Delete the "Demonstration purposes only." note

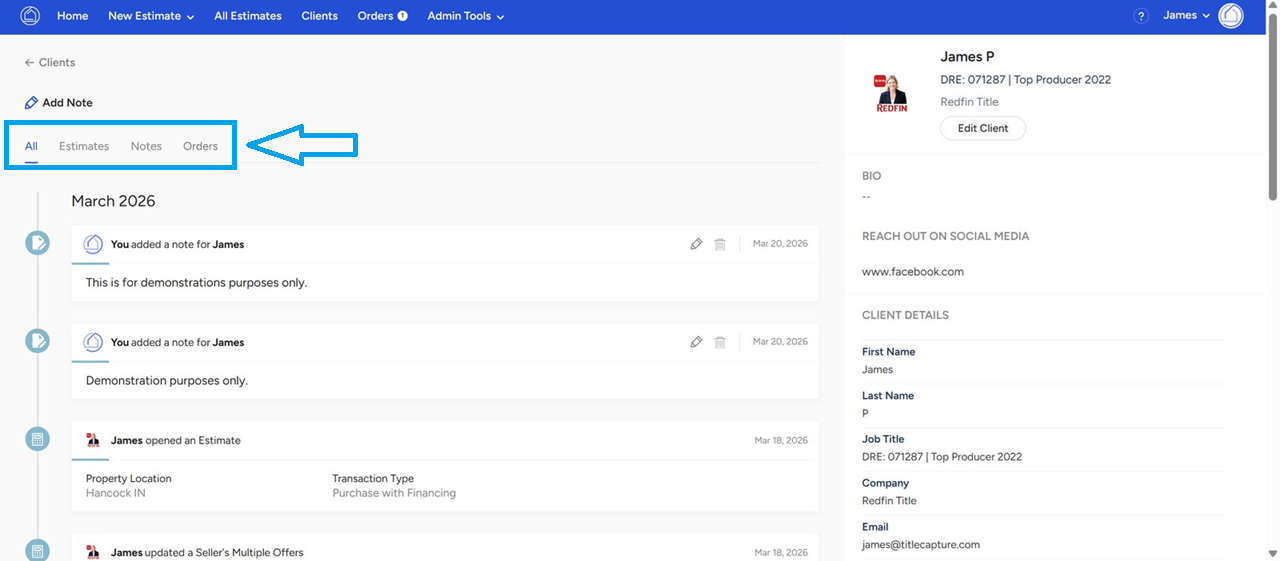point(720,342)
